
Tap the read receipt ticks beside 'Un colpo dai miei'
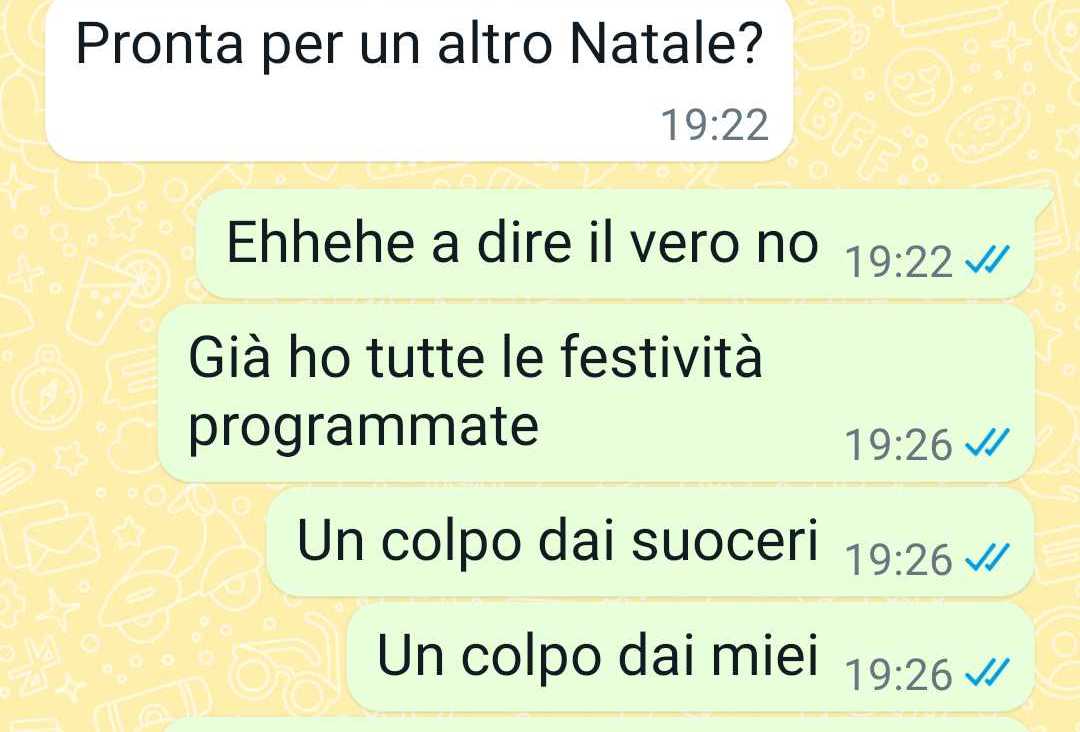point(987,673)
